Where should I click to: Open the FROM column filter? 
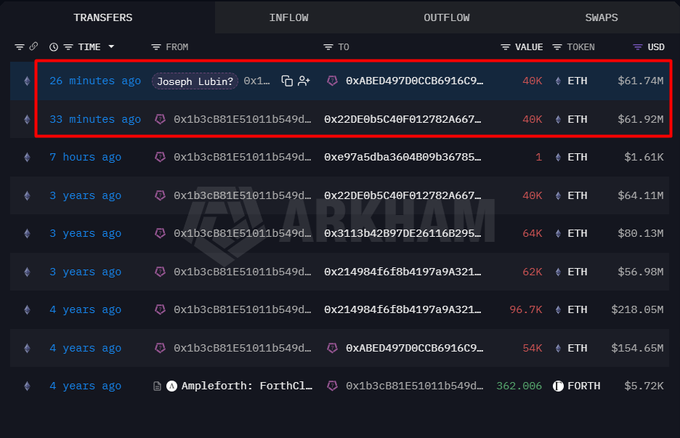(x=156, y=47)
